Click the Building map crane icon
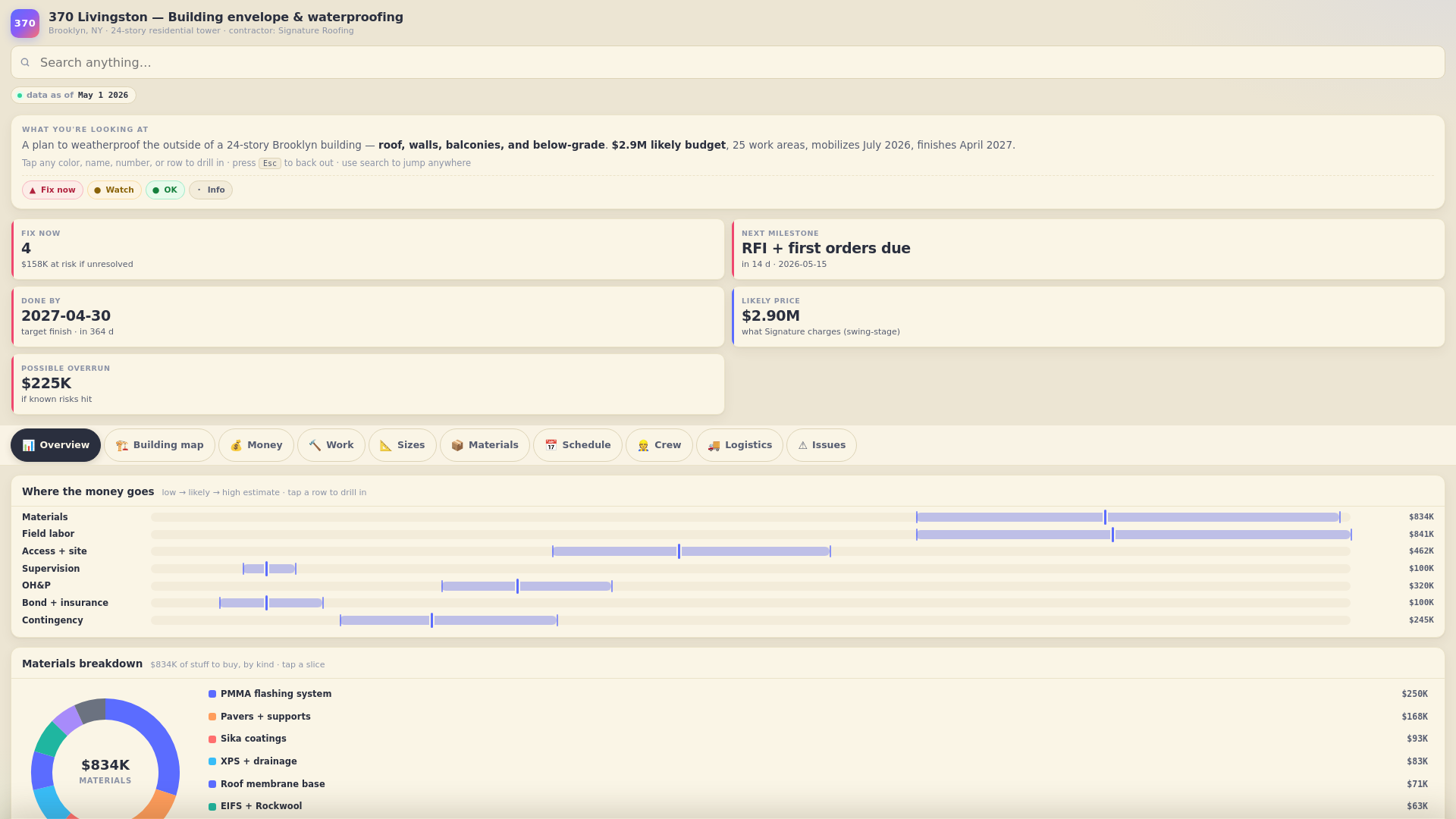 (121, 445)
